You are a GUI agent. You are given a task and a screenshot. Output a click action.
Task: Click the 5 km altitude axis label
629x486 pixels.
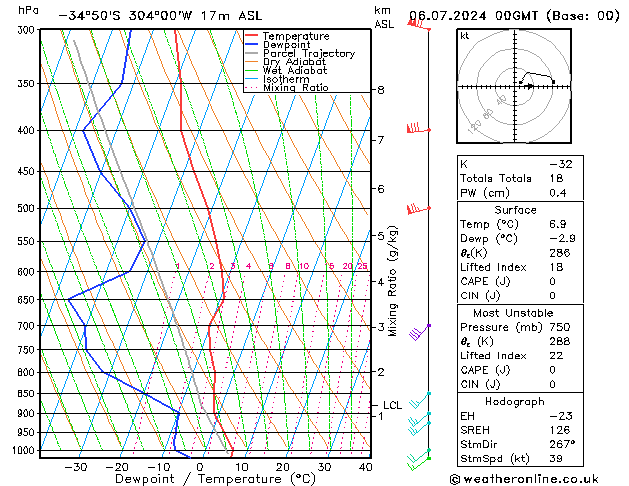pyautogui.click(x=381, y=236)
